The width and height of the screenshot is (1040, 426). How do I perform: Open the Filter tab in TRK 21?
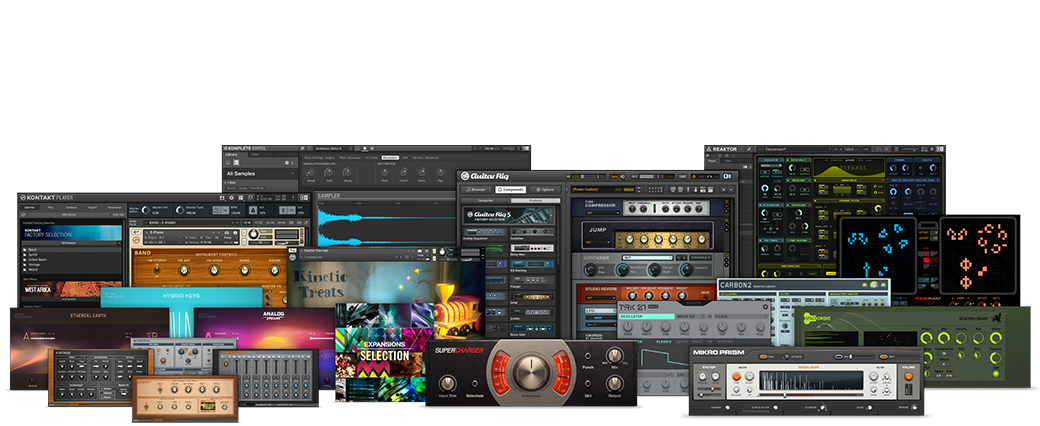click(x=740, y=317)
